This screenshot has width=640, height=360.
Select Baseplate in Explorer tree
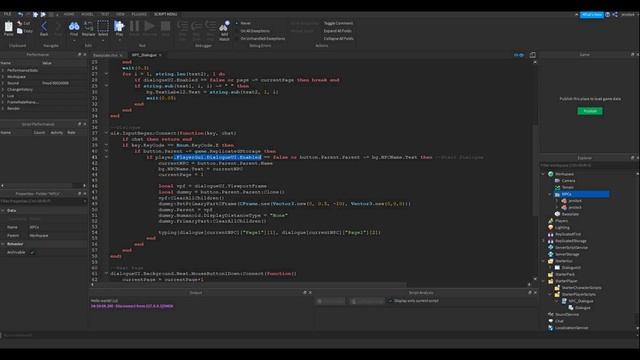(570, 214)
